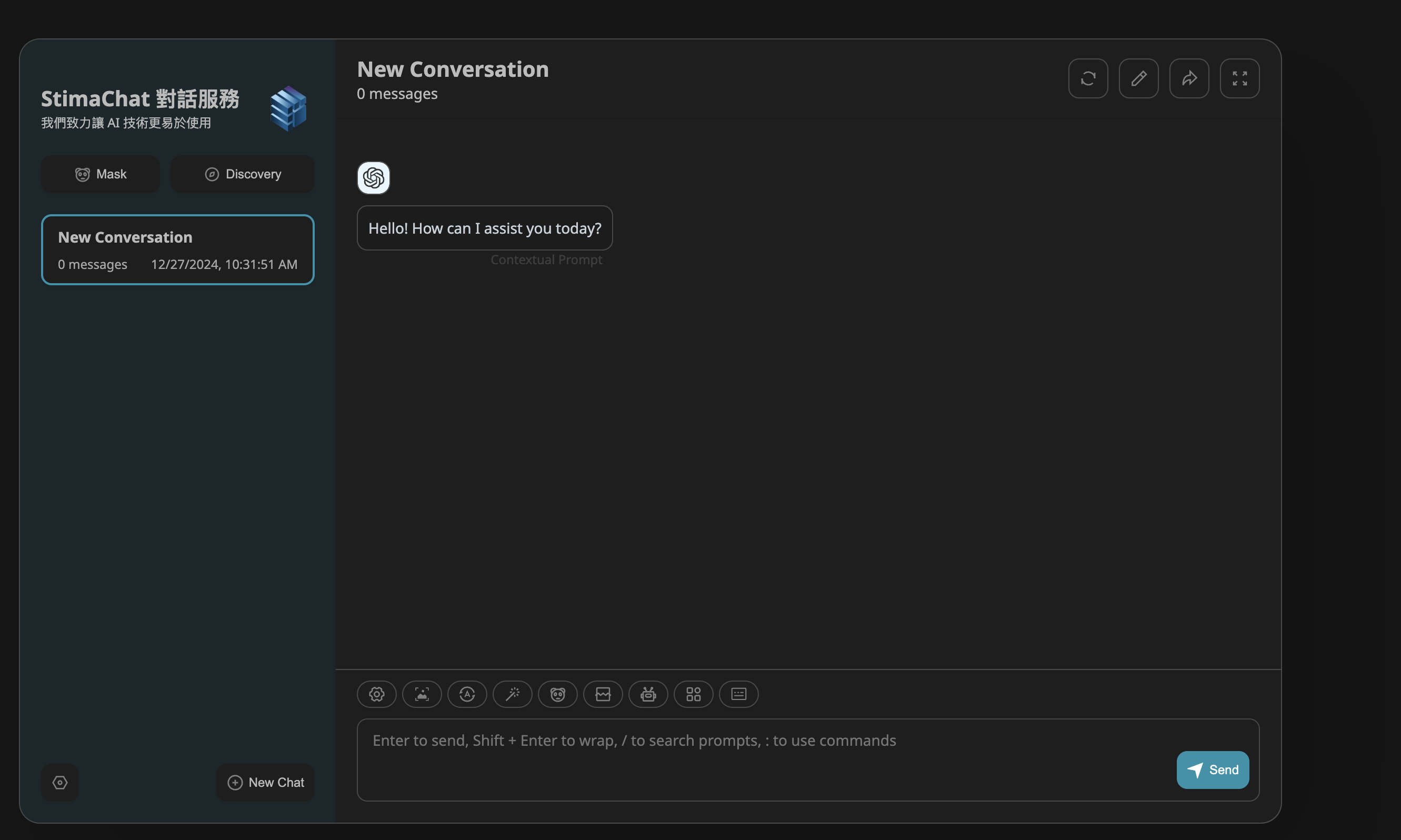Click the refresh title icon
1401x840 pixels.
tap(1088, 78)
